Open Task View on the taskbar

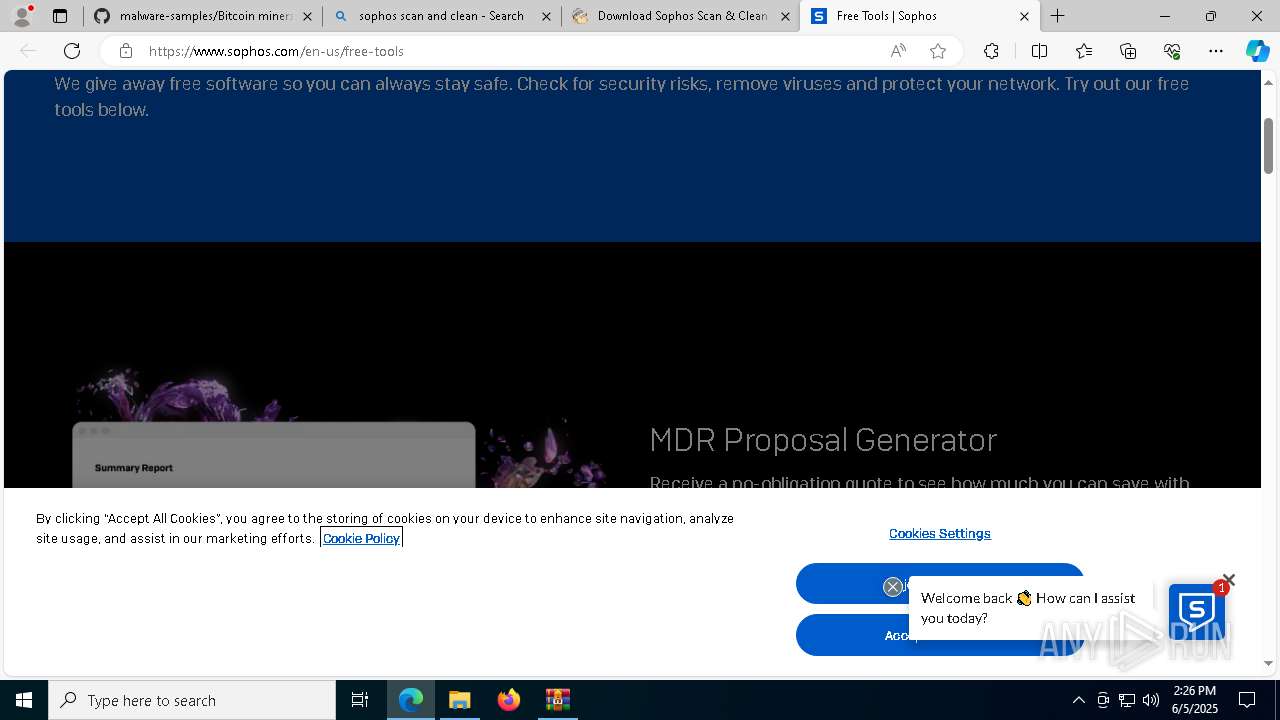point(360,700)
